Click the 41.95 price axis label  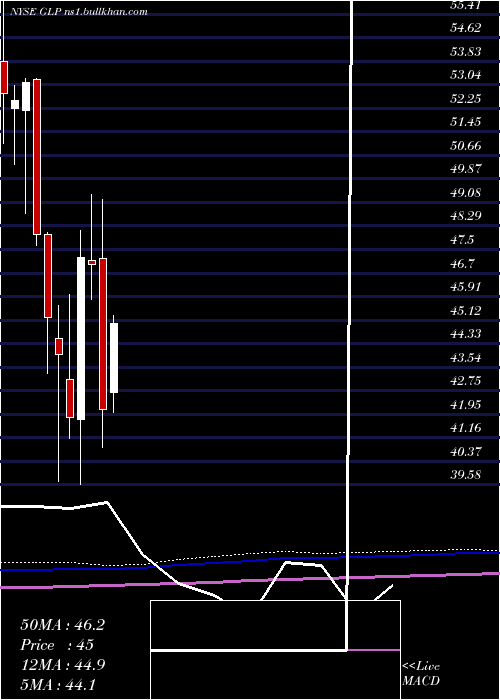[x=466, y=404]
